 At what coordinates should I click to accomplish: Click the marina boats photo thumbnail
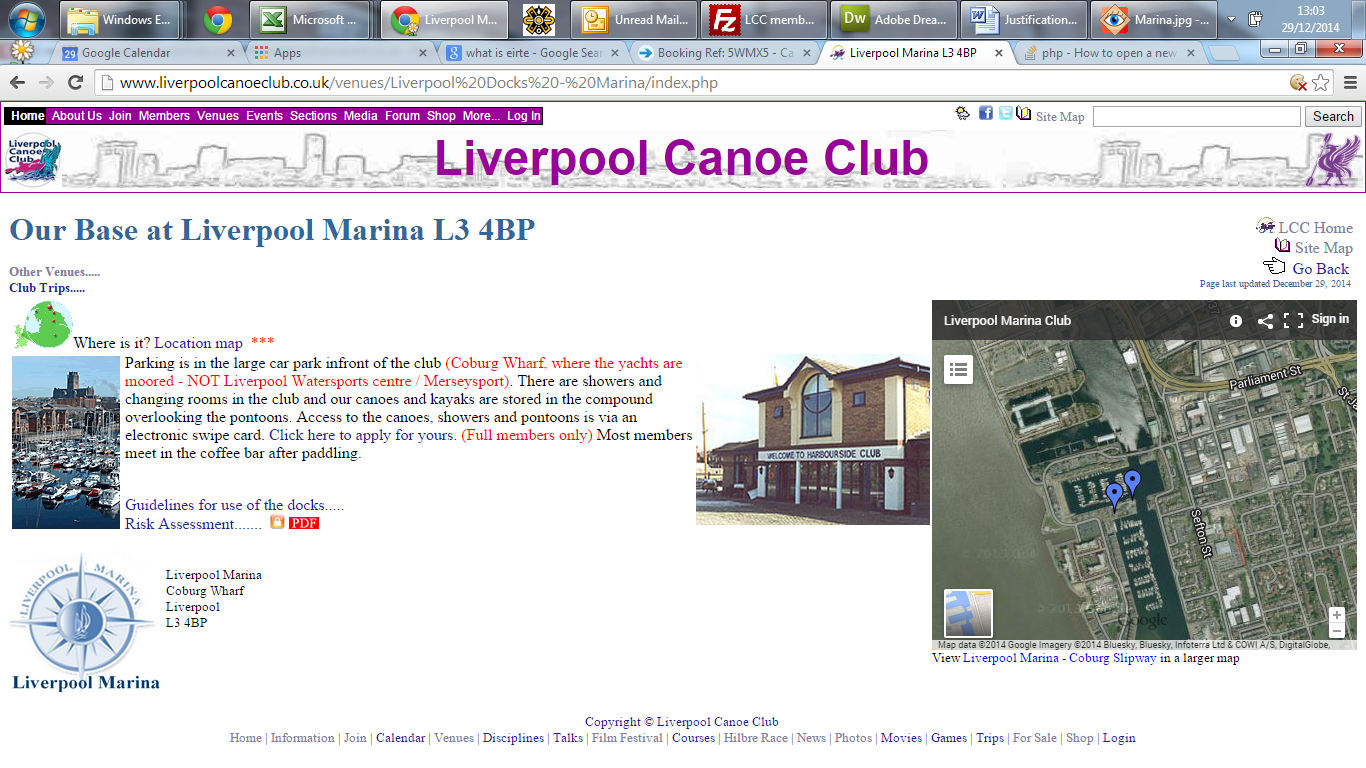66,442
